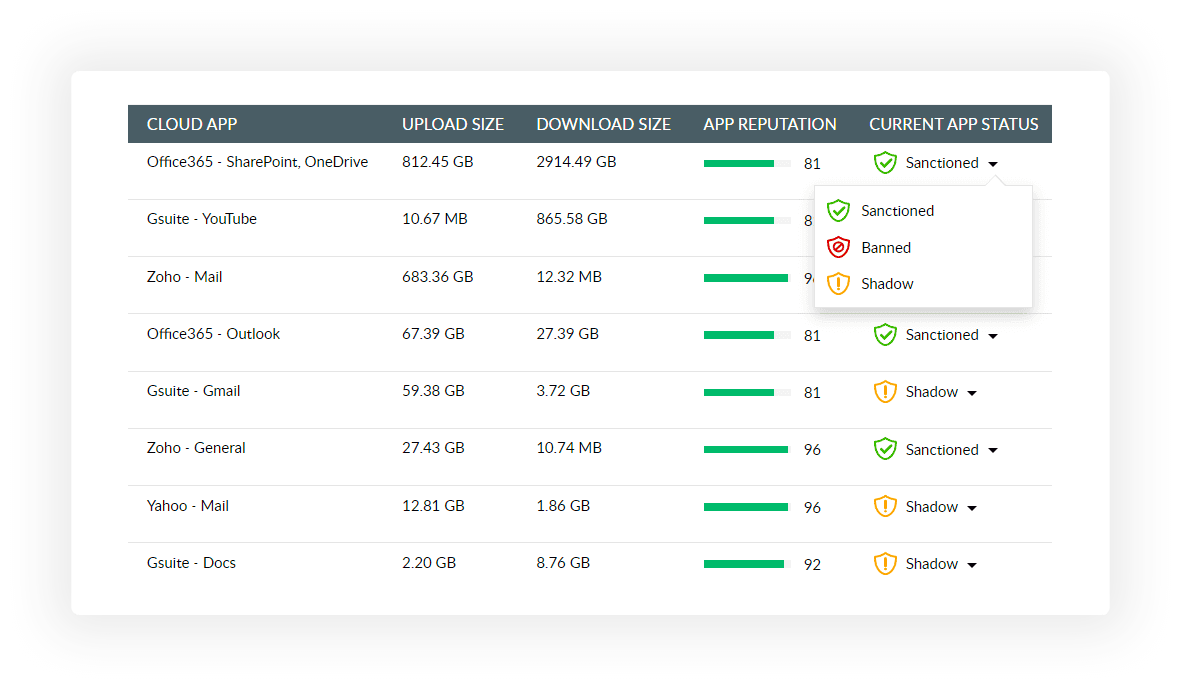This screenshot has width=1182, height=687.
Task: Click reputation bar for Office365 SharePoint row
Action: click(x=747, y=164)
